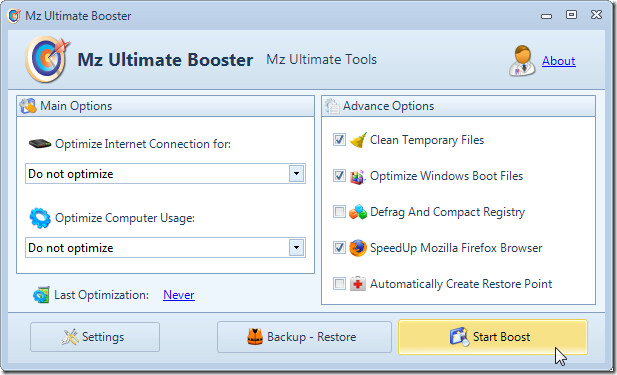Click the broom icon for Clean Temporary Files
617x375 pixels.
coord(358,140)
